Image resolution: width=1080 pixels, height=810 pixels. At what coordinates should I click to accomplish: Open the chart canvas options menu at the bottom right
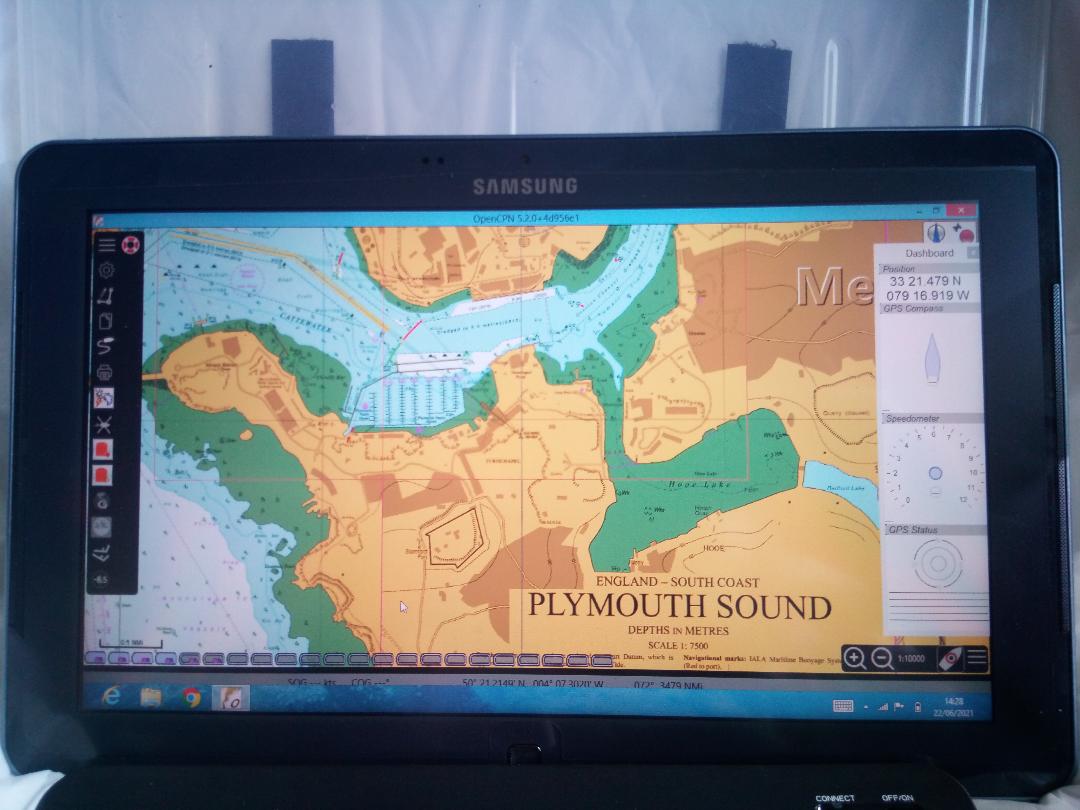977,658
